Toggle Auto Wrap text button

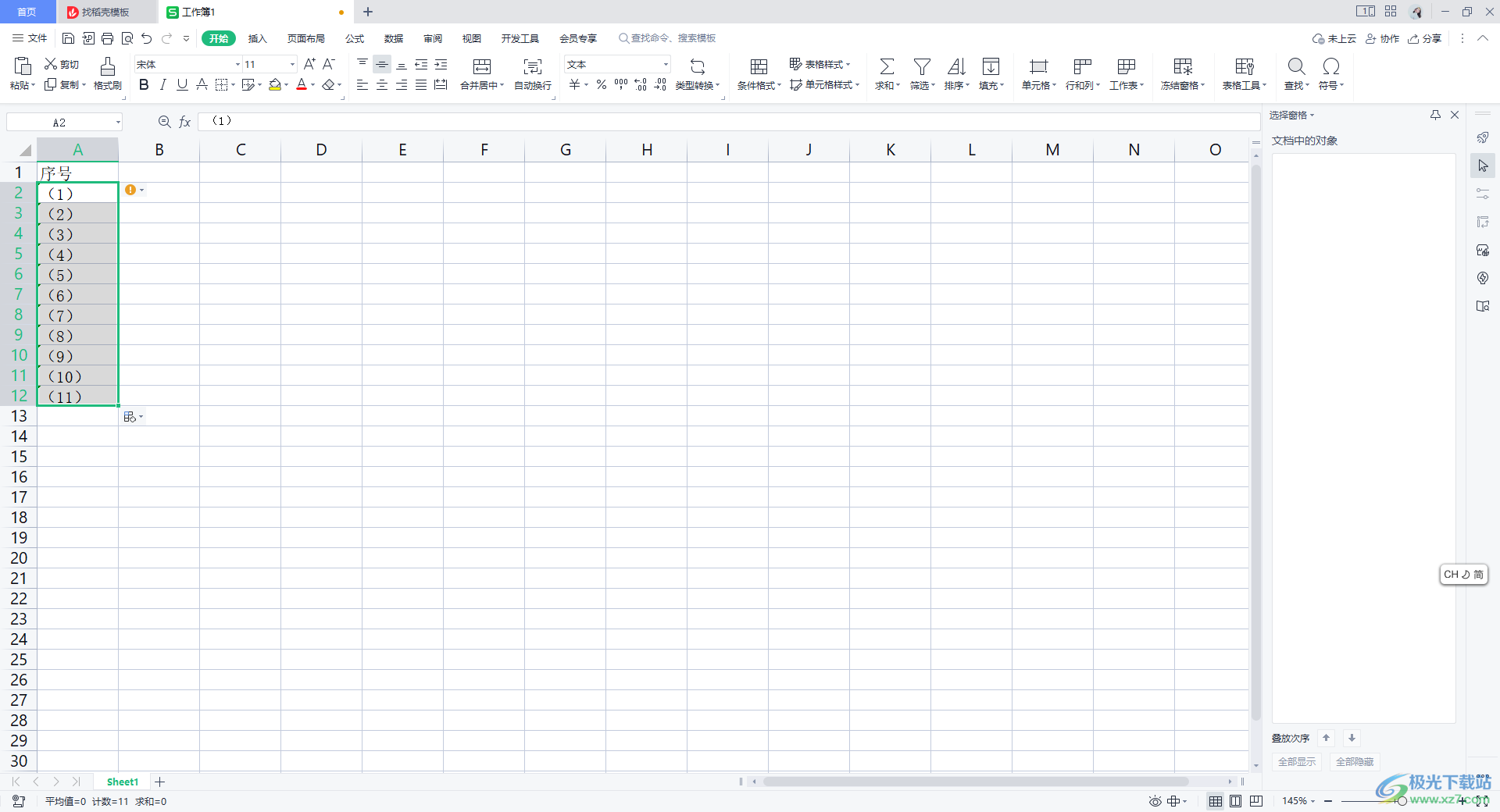pyautogui.click(x=533, y=74)
